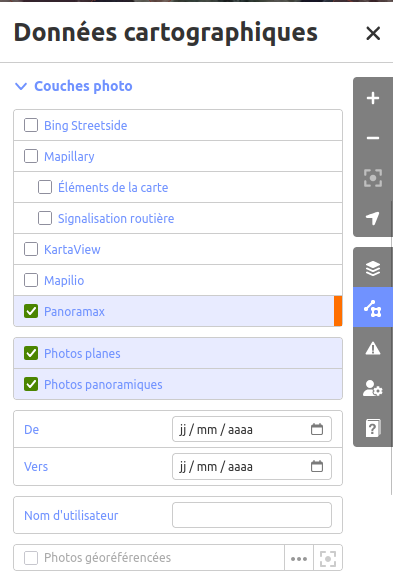Screen dimensions: 393x583
Task: Focus the Nom d'utilisateur text field
Action: coord(252,515)
